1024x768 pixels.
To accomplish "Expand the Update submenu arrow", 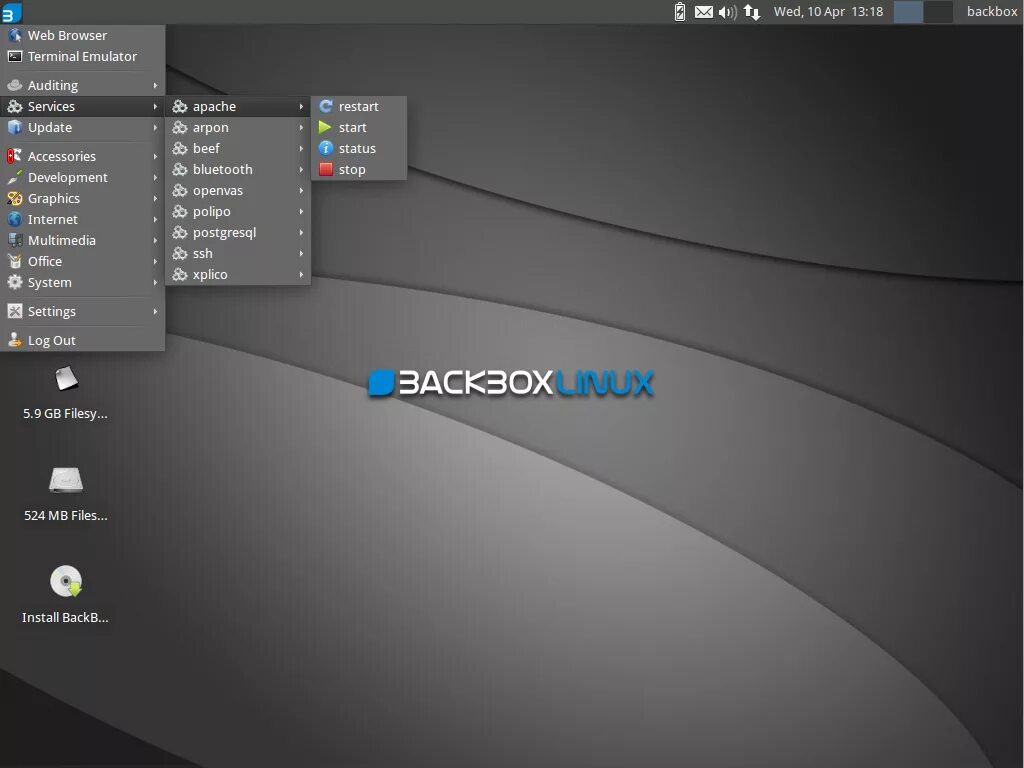I will click(x=155, y=127).
